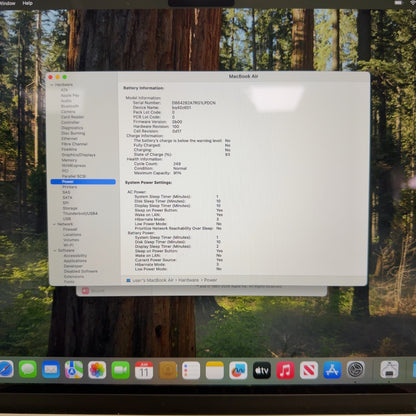Select Parallel SCSI in the sidebar
Image resolution: width=416 pixels, height=416 pixels.
click(74, 176)
